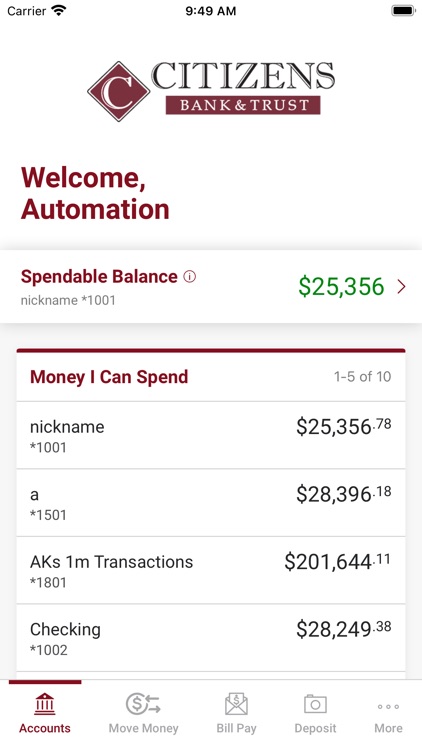Tap the Spendable Balance info icon
422x750 pixels.
(190, 276)
